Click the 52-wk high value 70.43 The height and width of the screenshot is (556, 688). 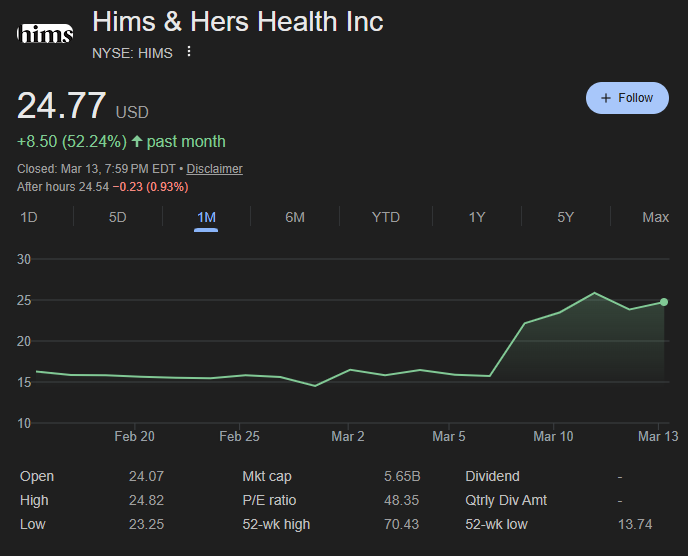(402, 524)
